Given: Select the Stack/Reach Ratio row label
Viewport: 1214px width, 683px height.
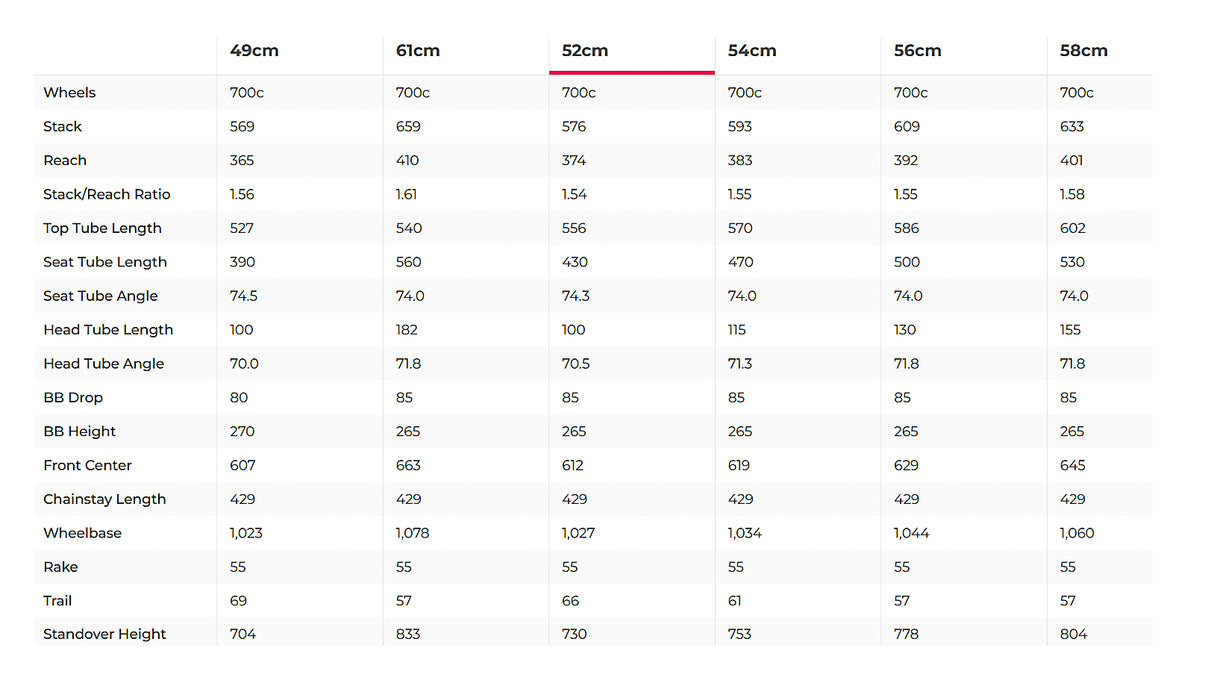Looking at the screenshot, I should coord(107,195).
